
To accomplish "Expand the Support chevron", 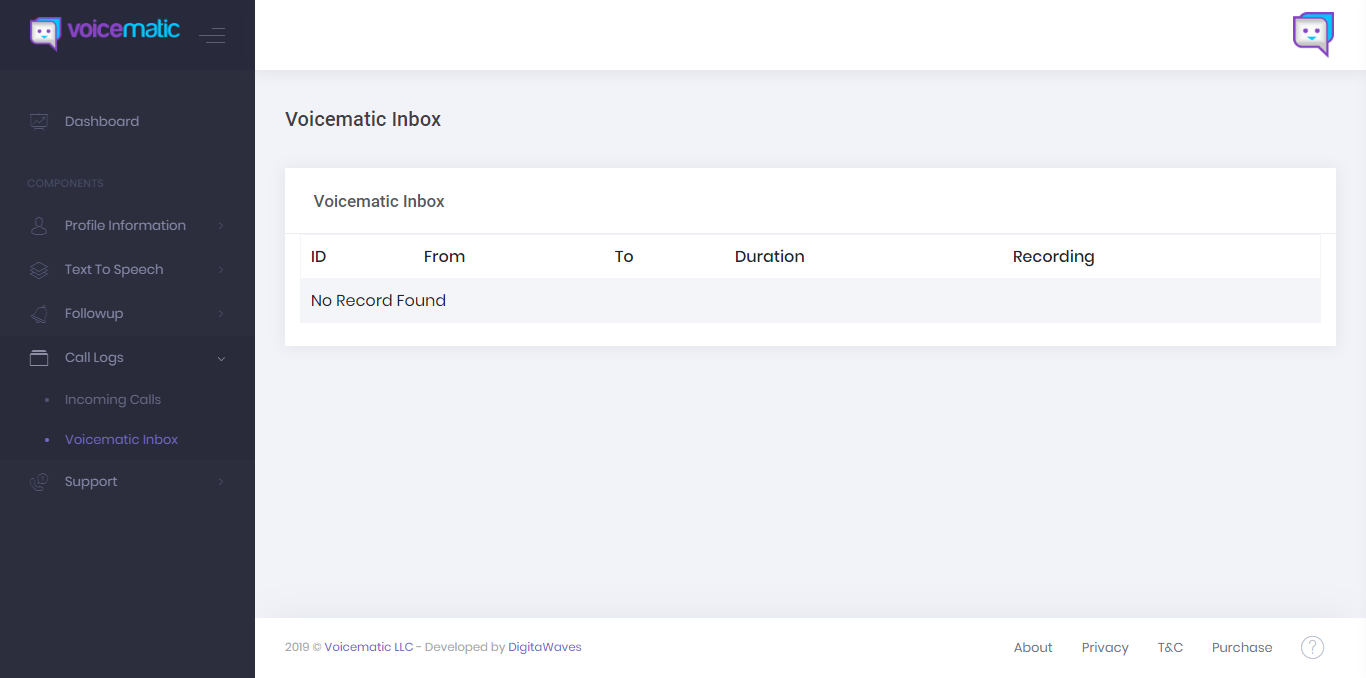I will coord(221,482).
